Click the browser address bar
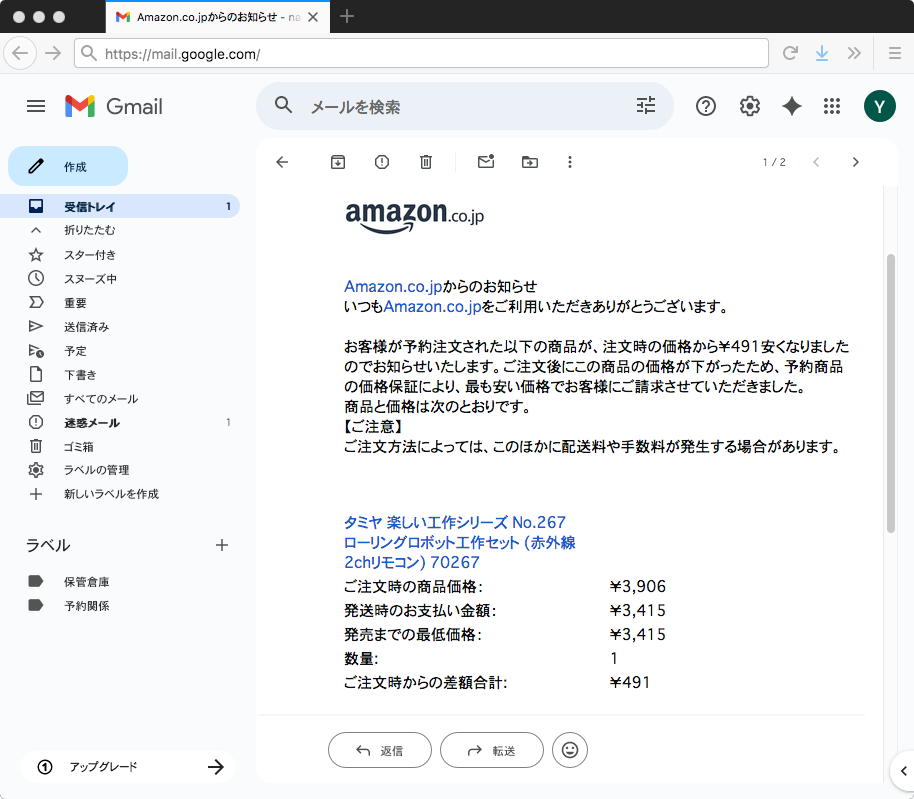The image size is (914, 799). pyautogui.click(x=421, y=54)
